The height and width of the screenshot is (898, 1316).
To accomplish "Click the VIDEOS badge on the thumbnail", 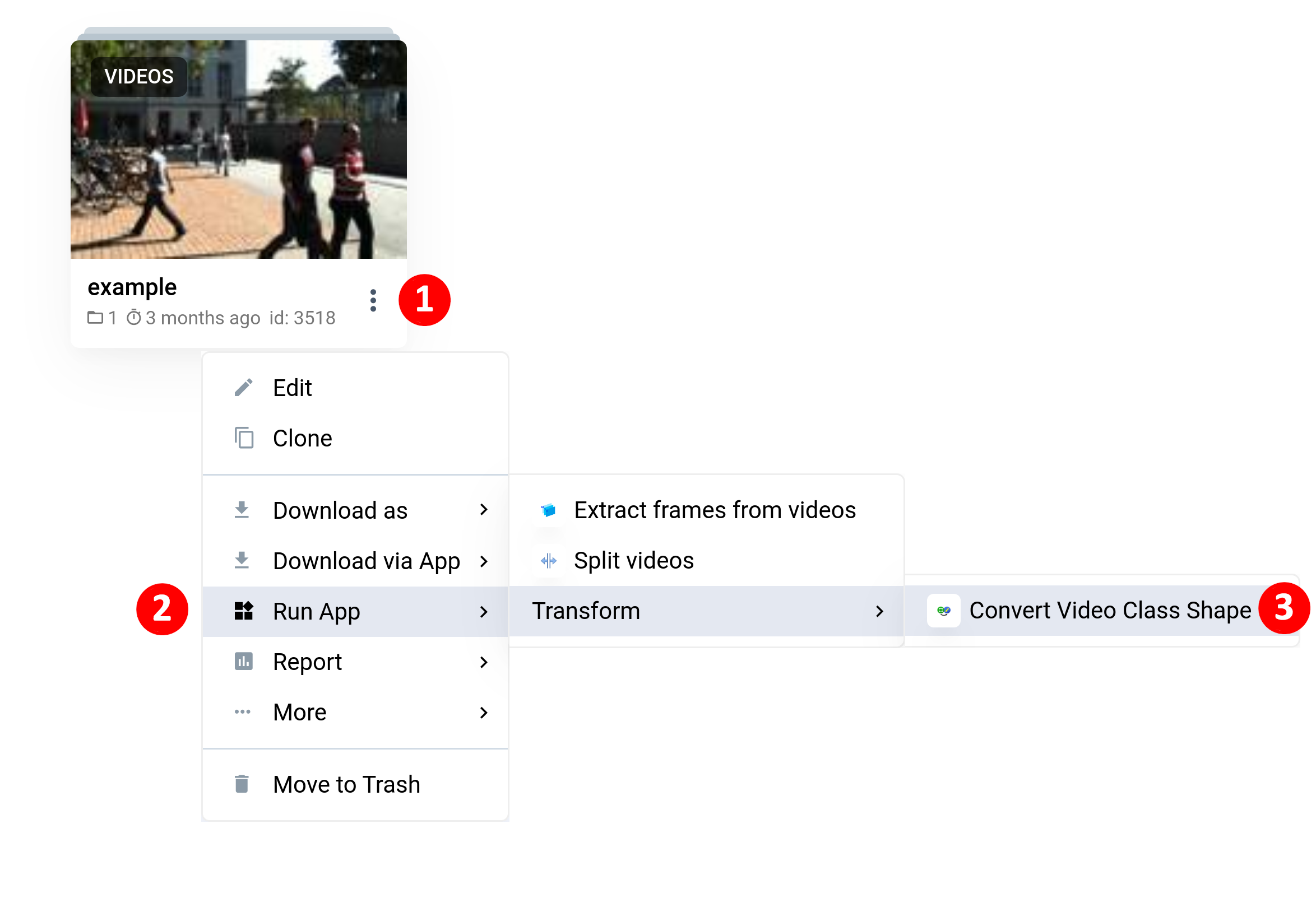I will (139, 76).
